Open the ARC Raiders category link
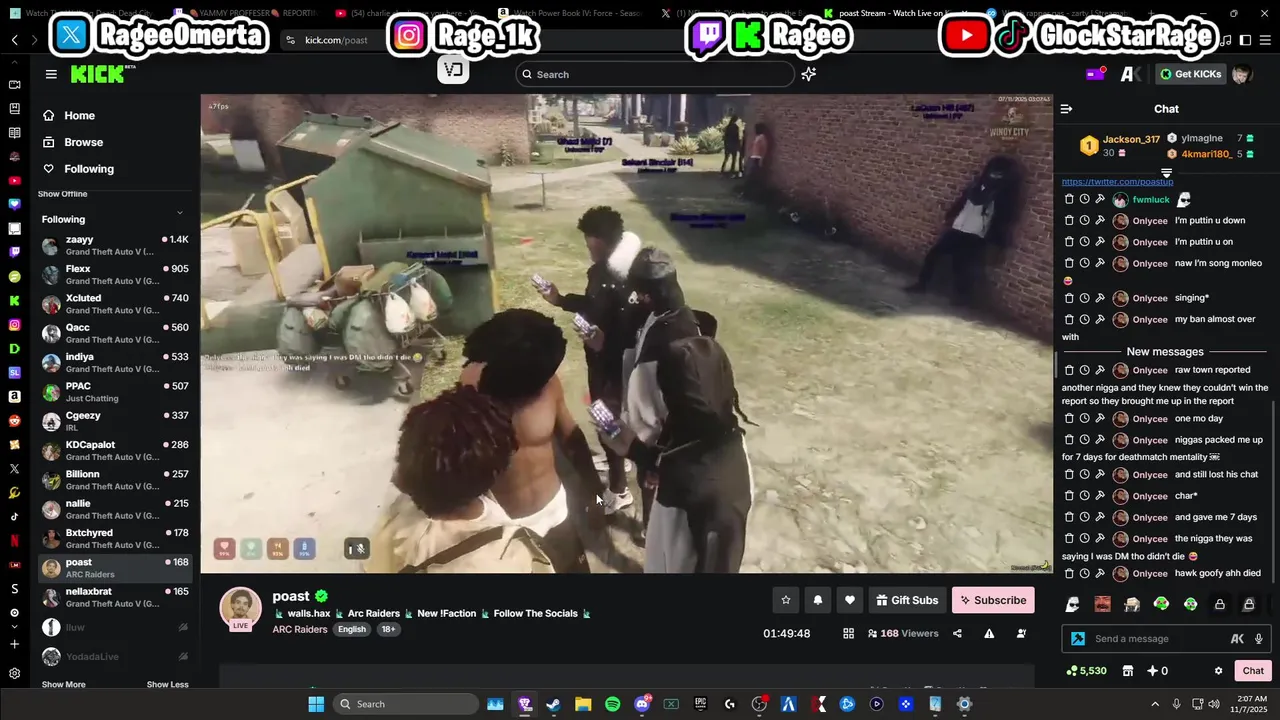 click(x=299, y=629)
